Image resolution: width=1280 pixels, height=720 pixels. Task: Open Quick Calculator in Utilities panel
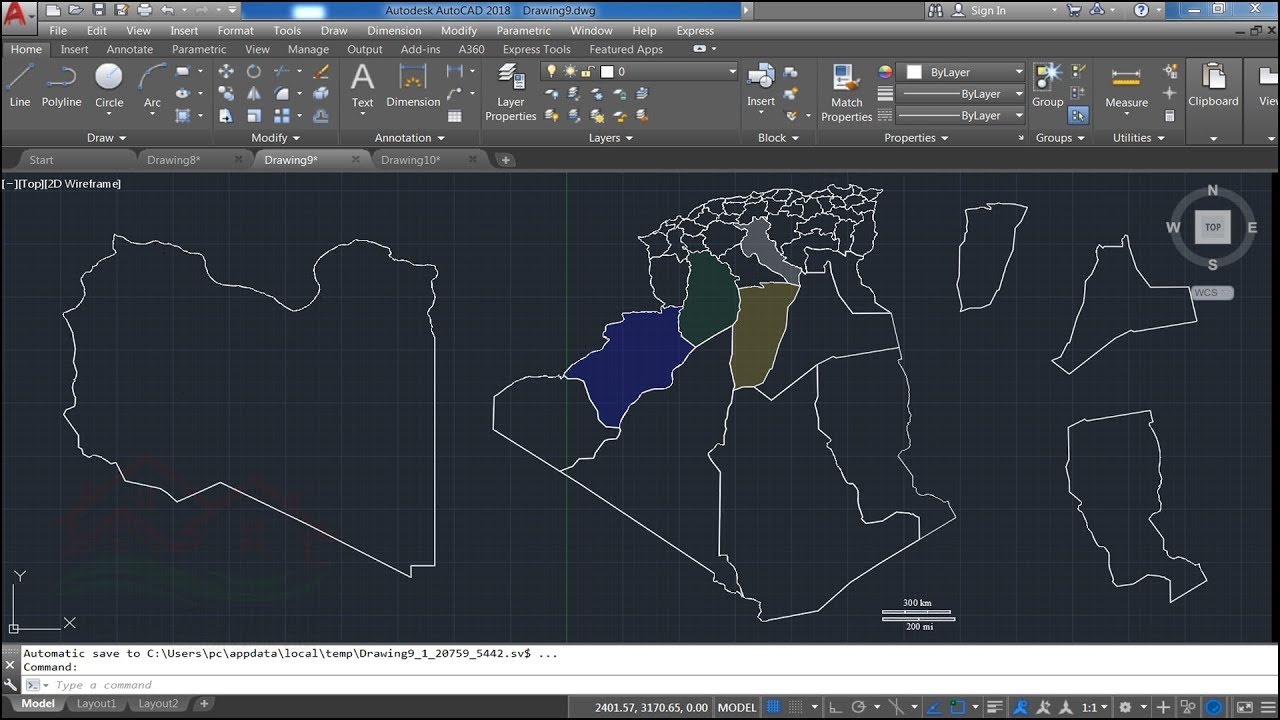click(1169, 116)
